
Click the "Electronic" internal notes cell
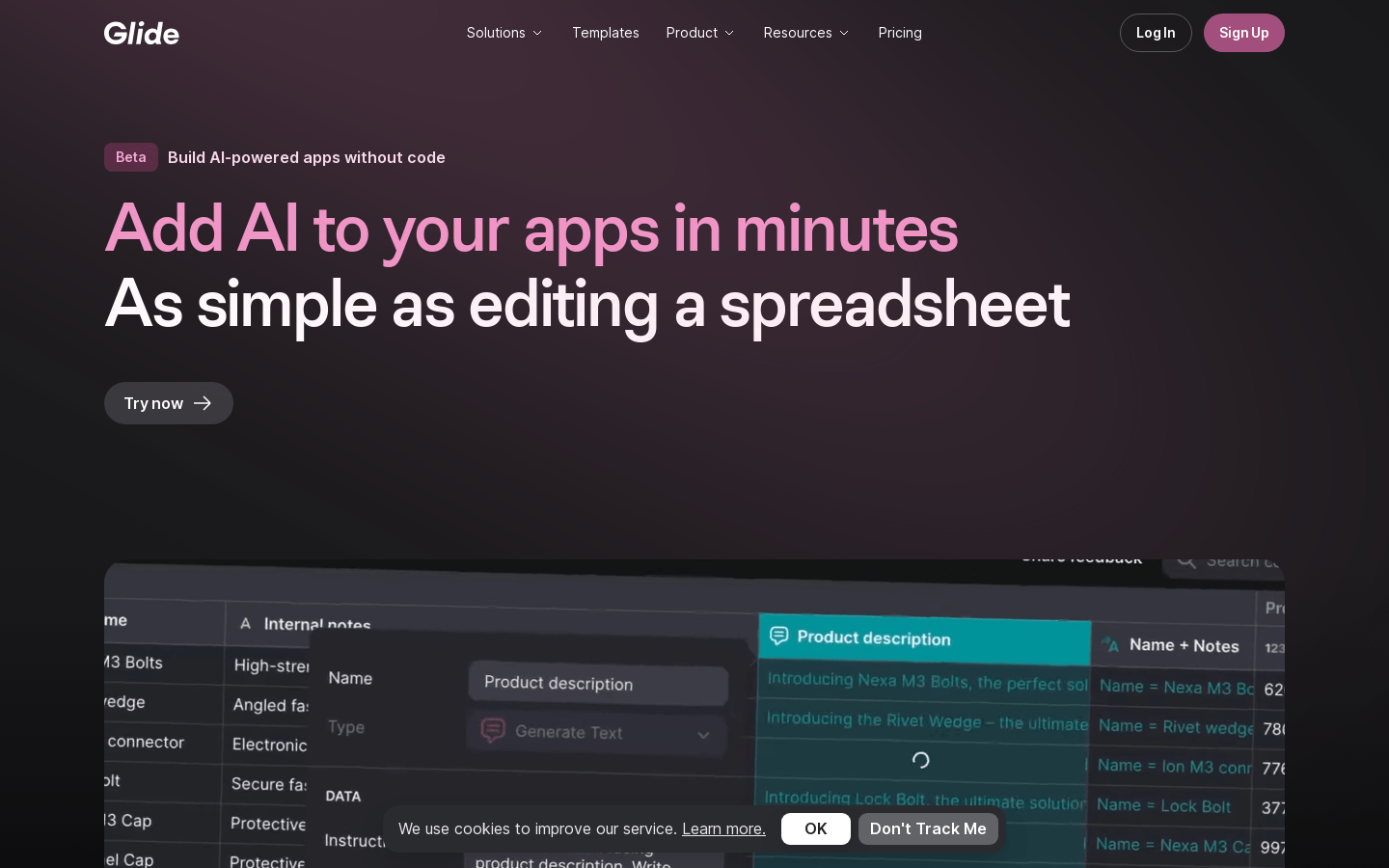(269, 745)
